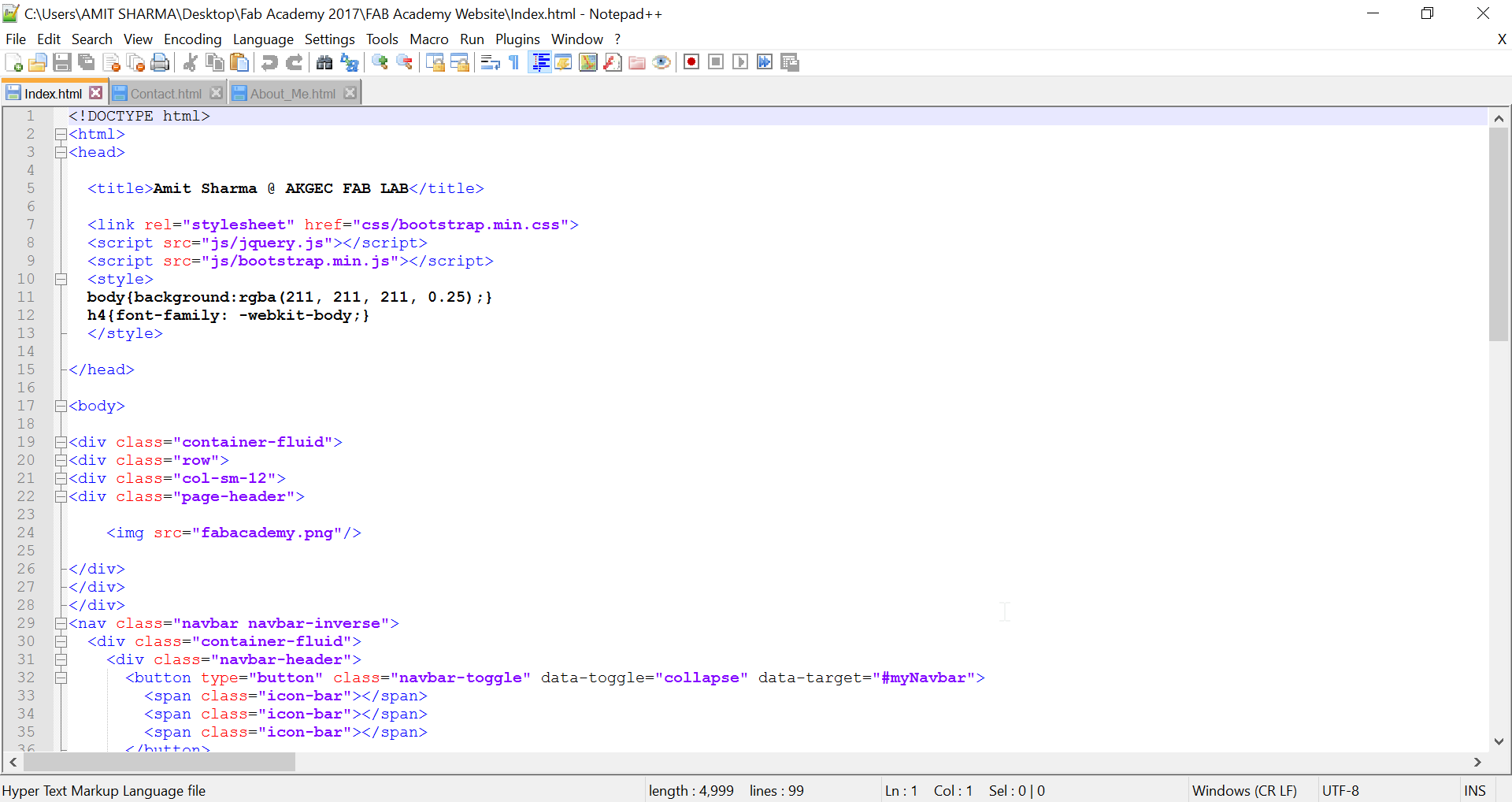Image resolution: width=1512 pixels, height=802 pixels.
Task: Click the Redo arrow icon
Action: 294,62
